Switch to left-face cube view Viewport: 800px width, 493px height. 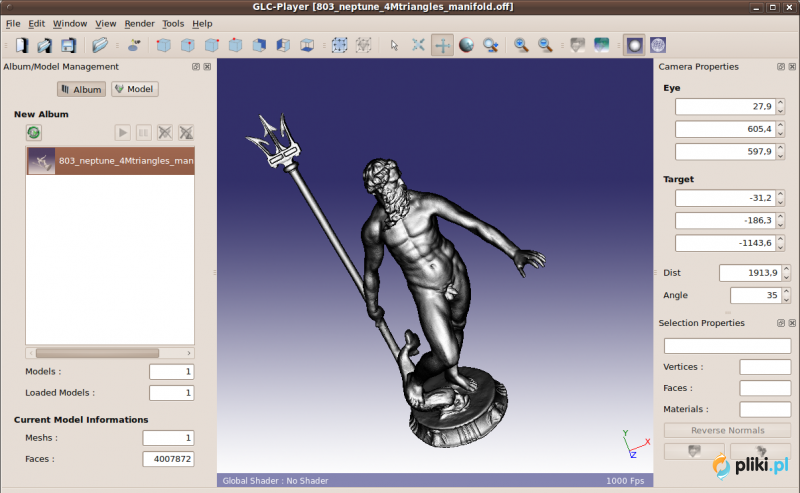coord(283,45)
